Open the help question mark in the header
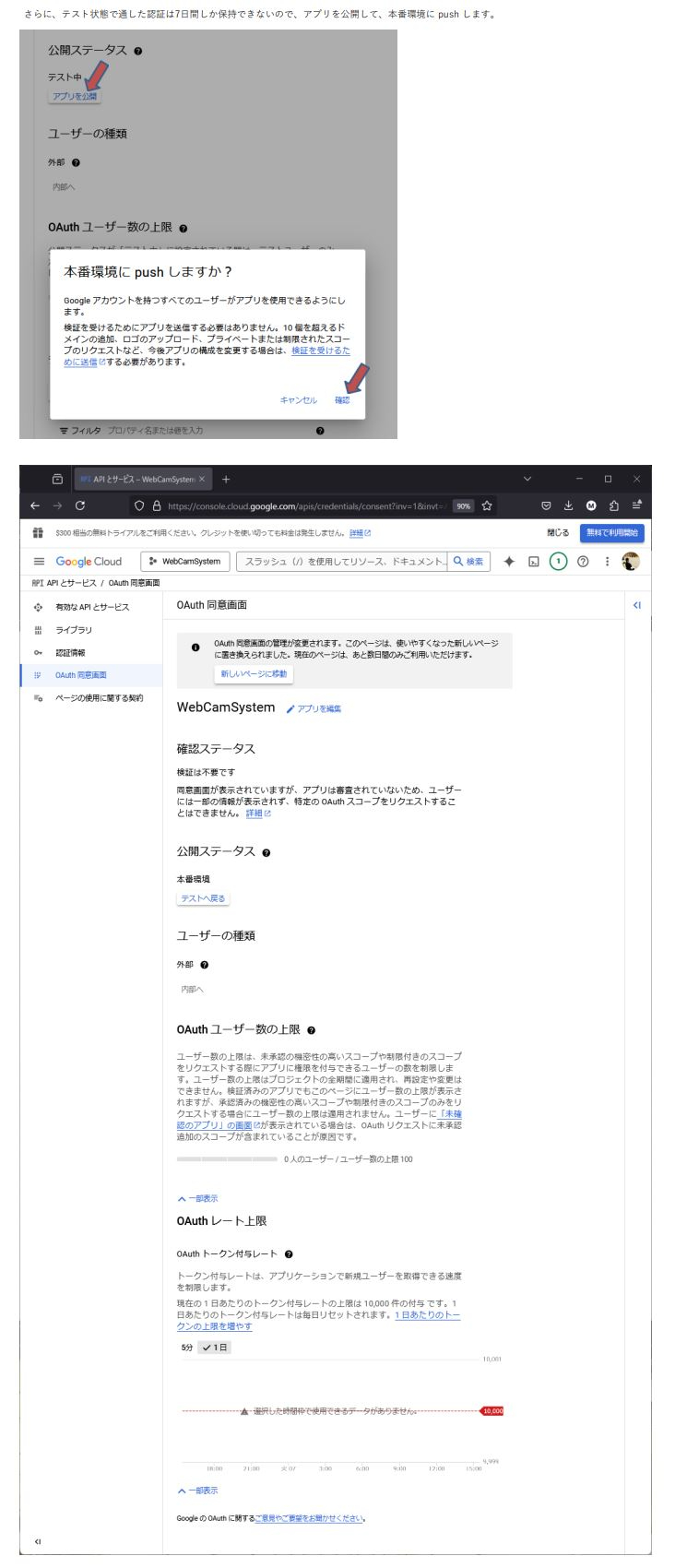Viewport: 675px width, 1568px height. (584, 562)
